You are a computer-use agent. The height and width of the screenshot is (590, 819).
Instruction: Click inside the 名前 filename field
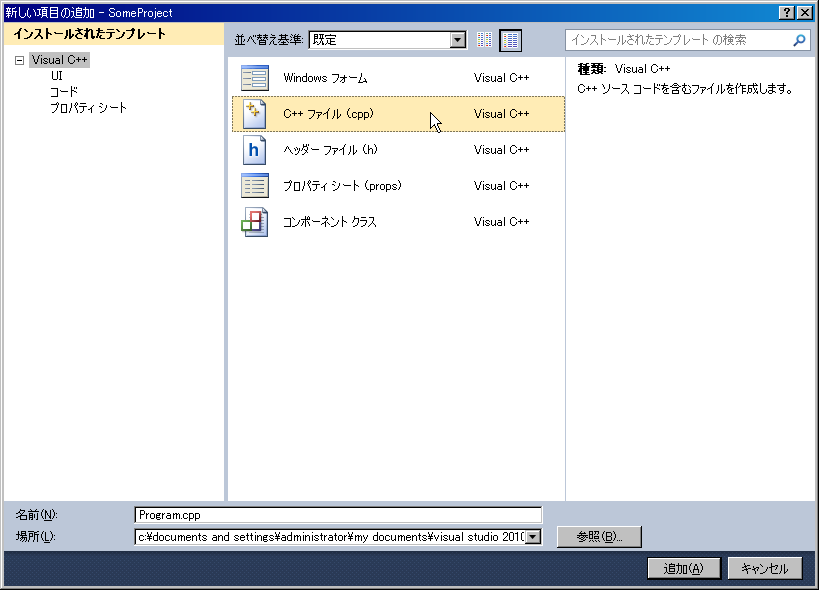tap(335, 515)
